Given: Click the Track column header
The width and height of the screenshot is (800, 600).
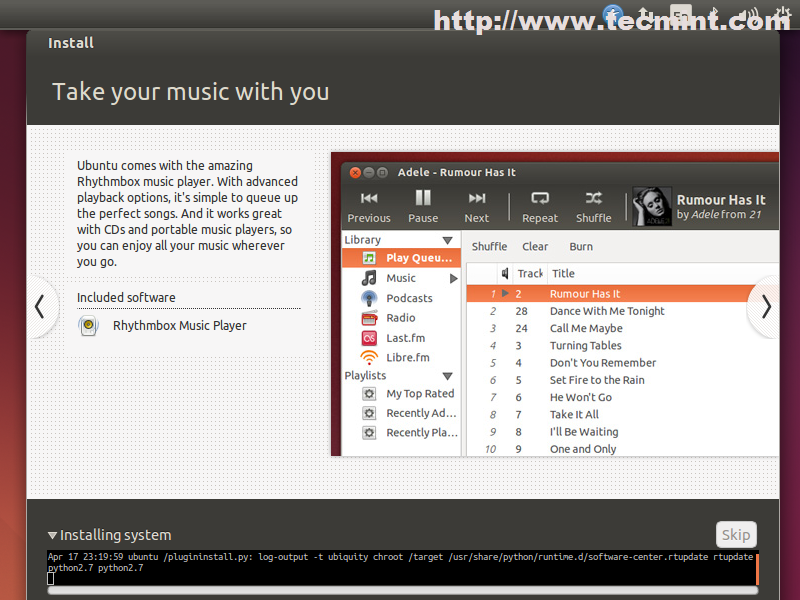Looking at the screenshot, I should 530,273.
